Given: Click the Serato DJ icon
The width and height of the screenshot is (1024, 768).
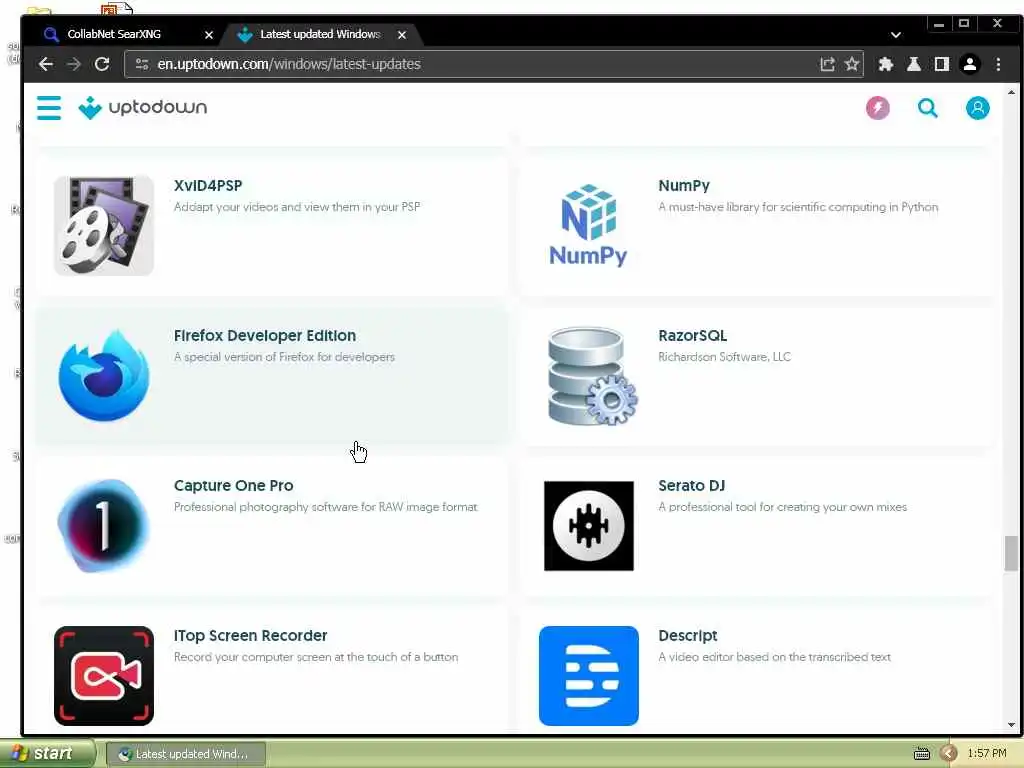Looking at the screenshot, I should [588, 526].
